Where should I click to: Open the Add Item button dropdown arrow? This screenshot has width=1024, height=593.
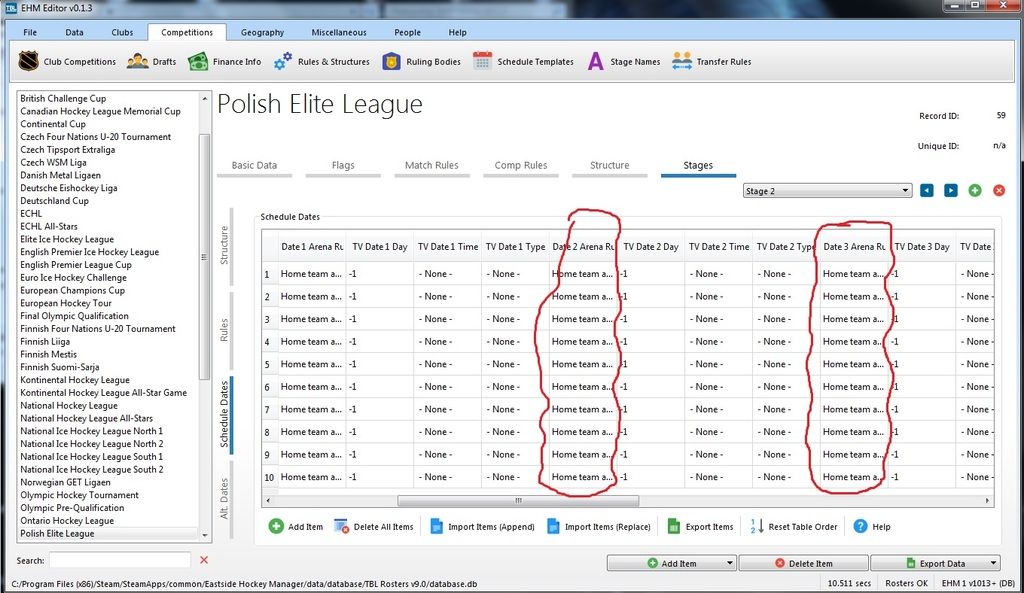[729, 563]
